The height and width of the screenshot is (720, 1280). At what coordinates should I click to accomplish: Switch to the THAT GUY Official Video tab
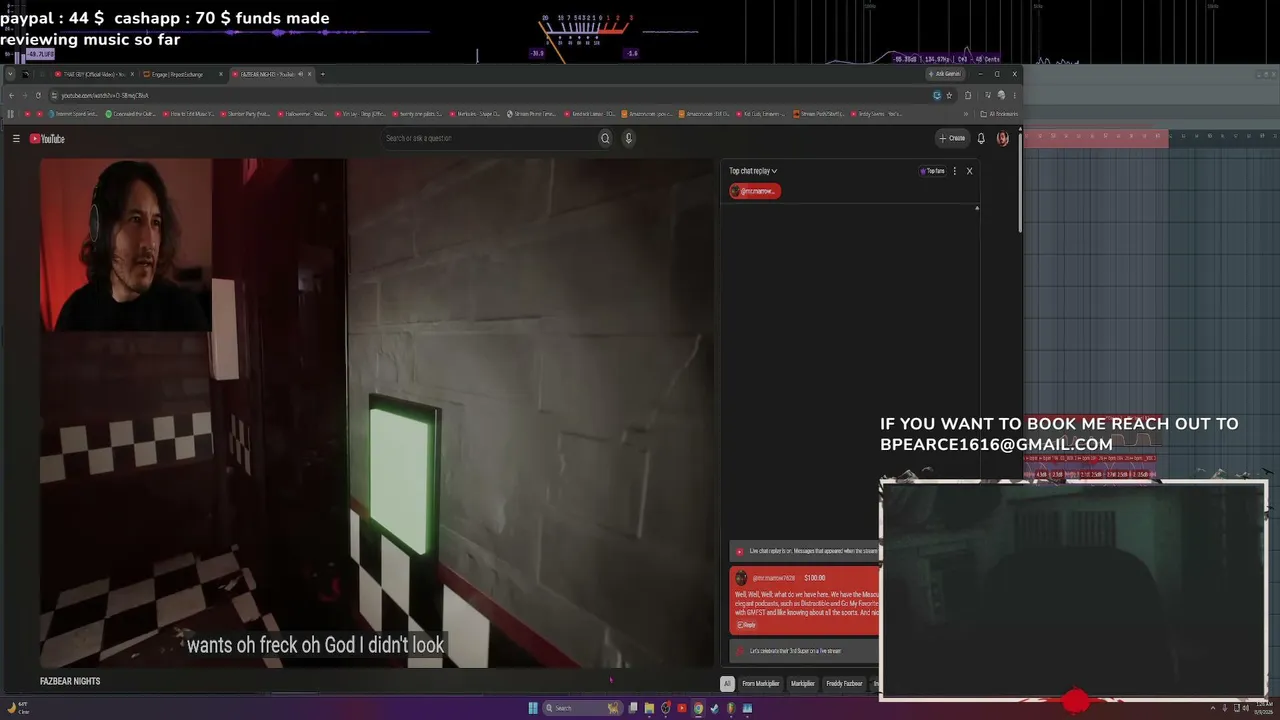point(93,74)
